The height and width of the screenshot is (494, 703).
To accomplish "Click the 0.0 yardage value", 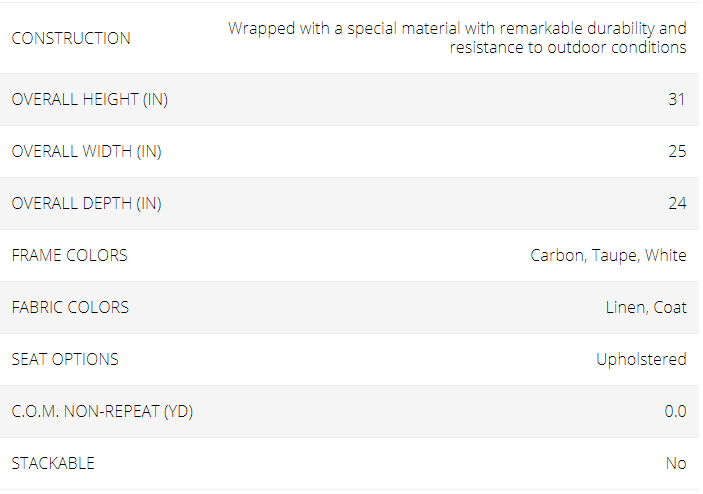I will (x=675, y=412).
